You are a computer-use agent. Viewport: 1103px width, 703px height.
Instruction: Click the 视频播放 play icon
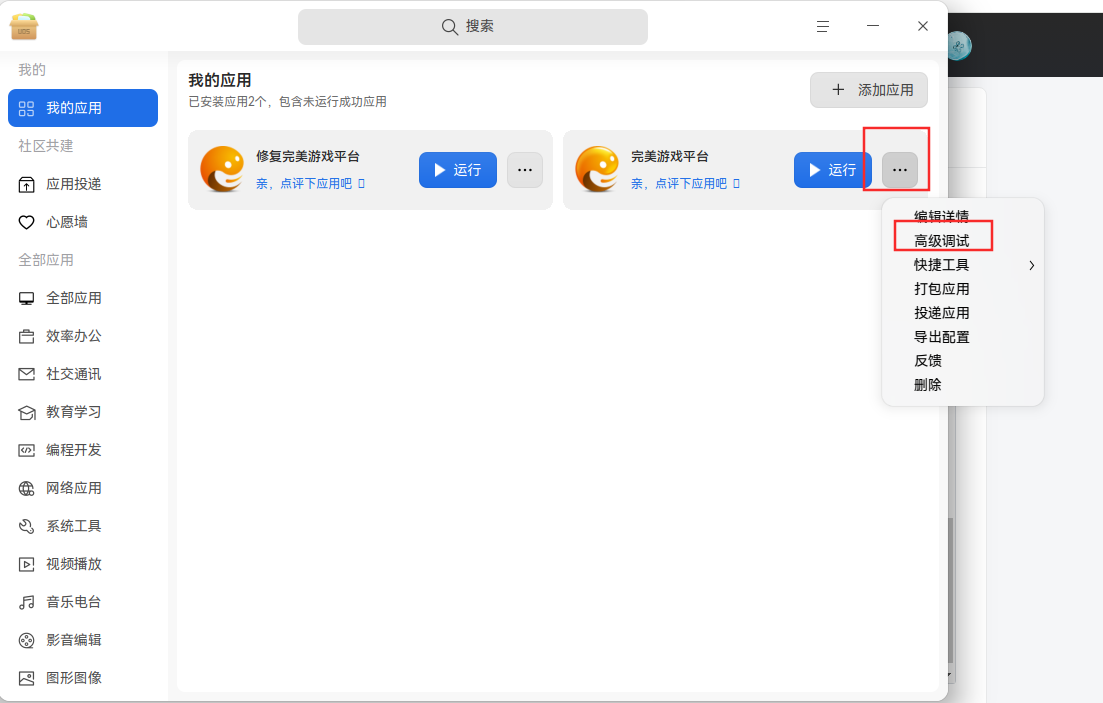(27, 564)
